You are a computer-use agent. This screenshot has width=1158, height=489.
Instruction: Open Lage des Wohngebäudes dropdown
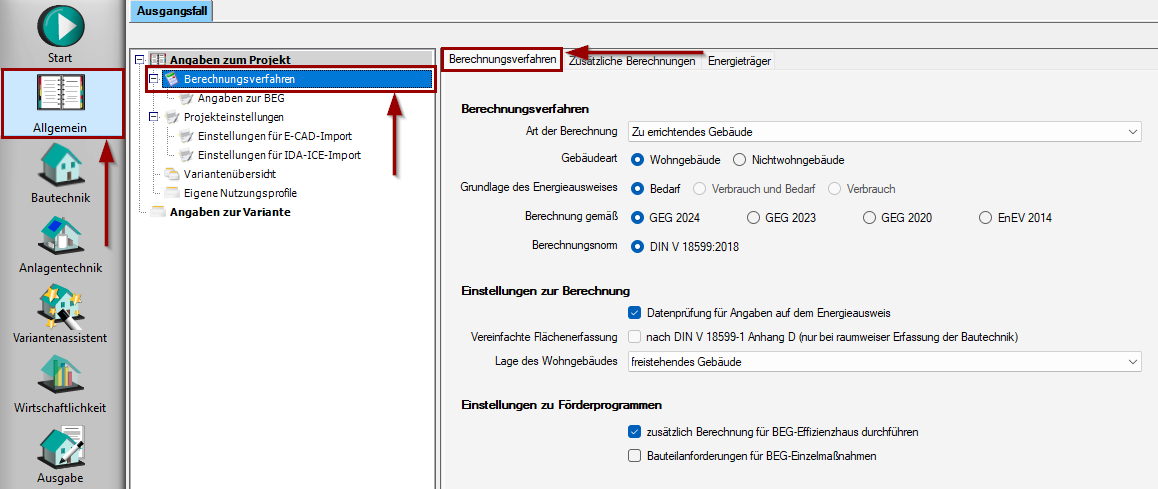[884, 362]
